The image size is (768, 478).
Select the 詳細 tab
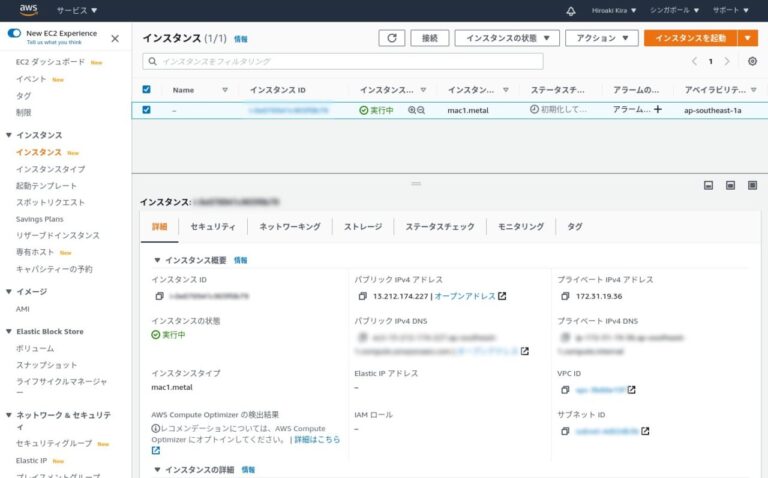tap(160, 227)
